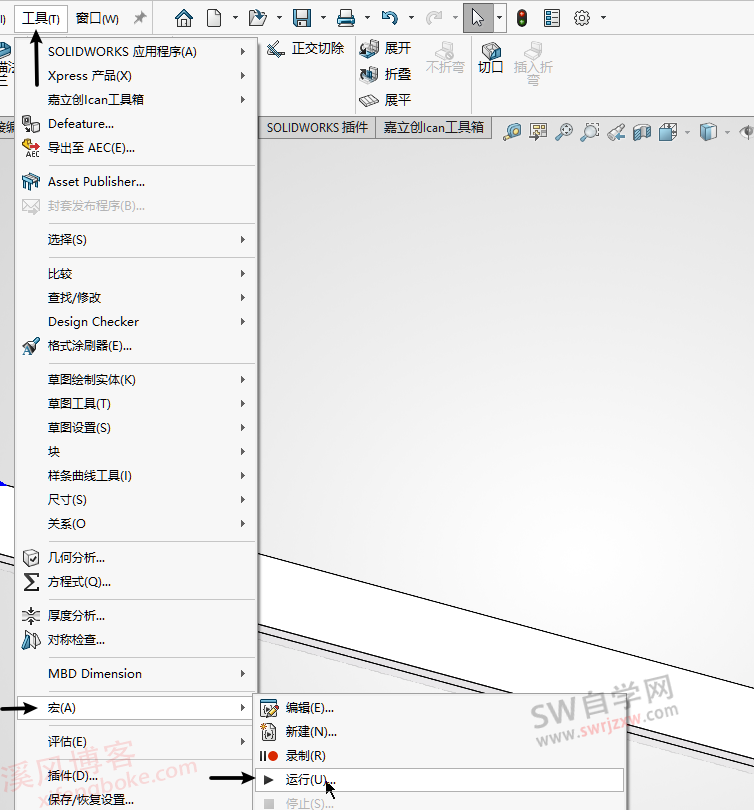Click the pin icon next to the 窗口 menu
This screenshot has width=754, height=810.
(139, 18)
